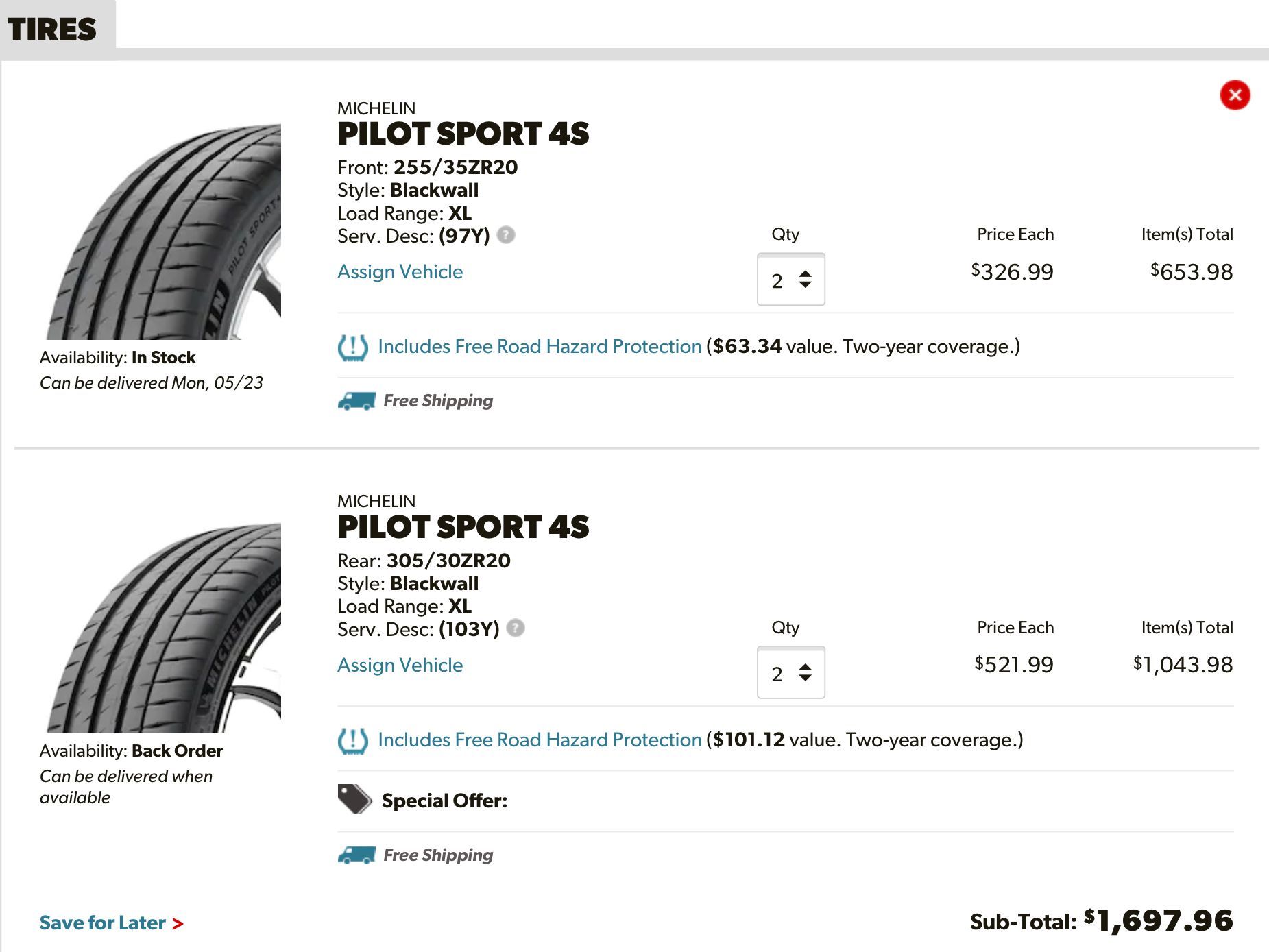The image size is (1269, 952).
Task: Increase front tire quantity with up arrow
Action: (x=805, y=273)
